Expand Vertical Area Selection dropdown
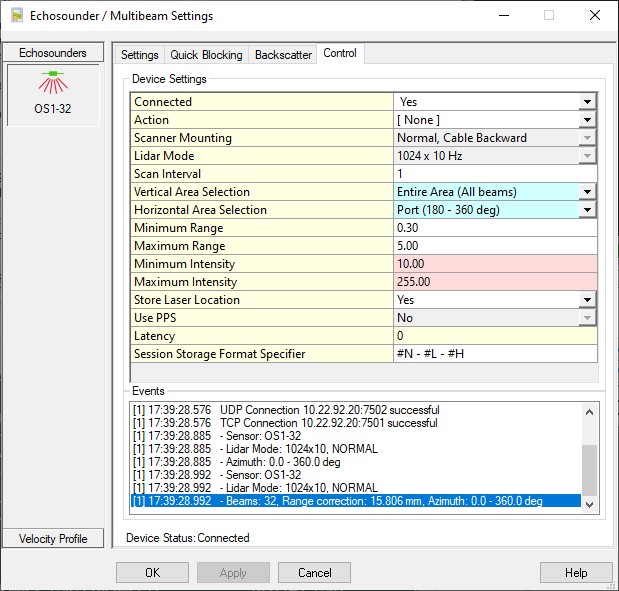Viewport: 619px width, 591px height. point(587,192)
